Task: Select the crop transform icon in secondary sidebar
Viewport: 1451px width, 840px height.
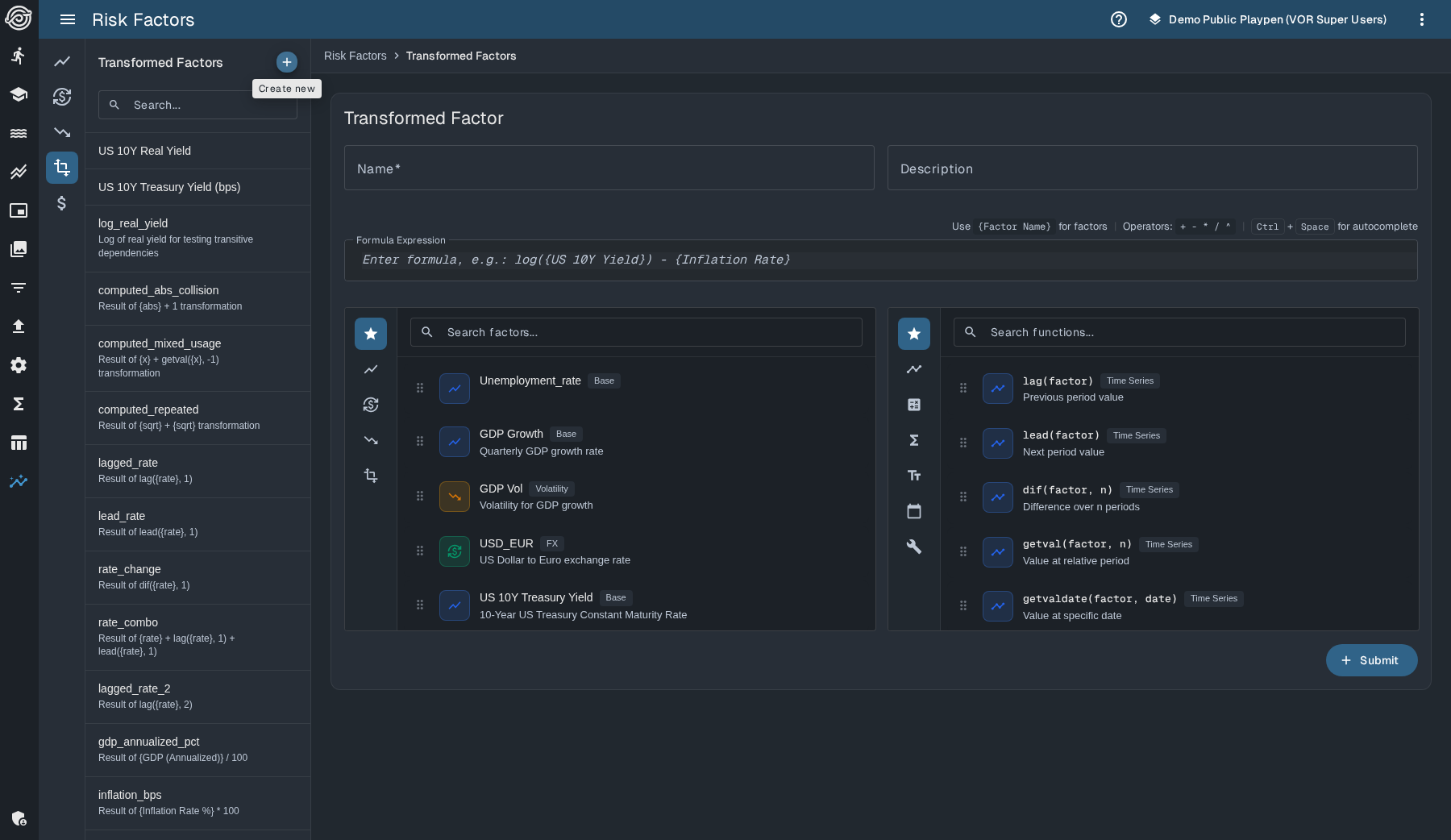Action: pos(62,168)
